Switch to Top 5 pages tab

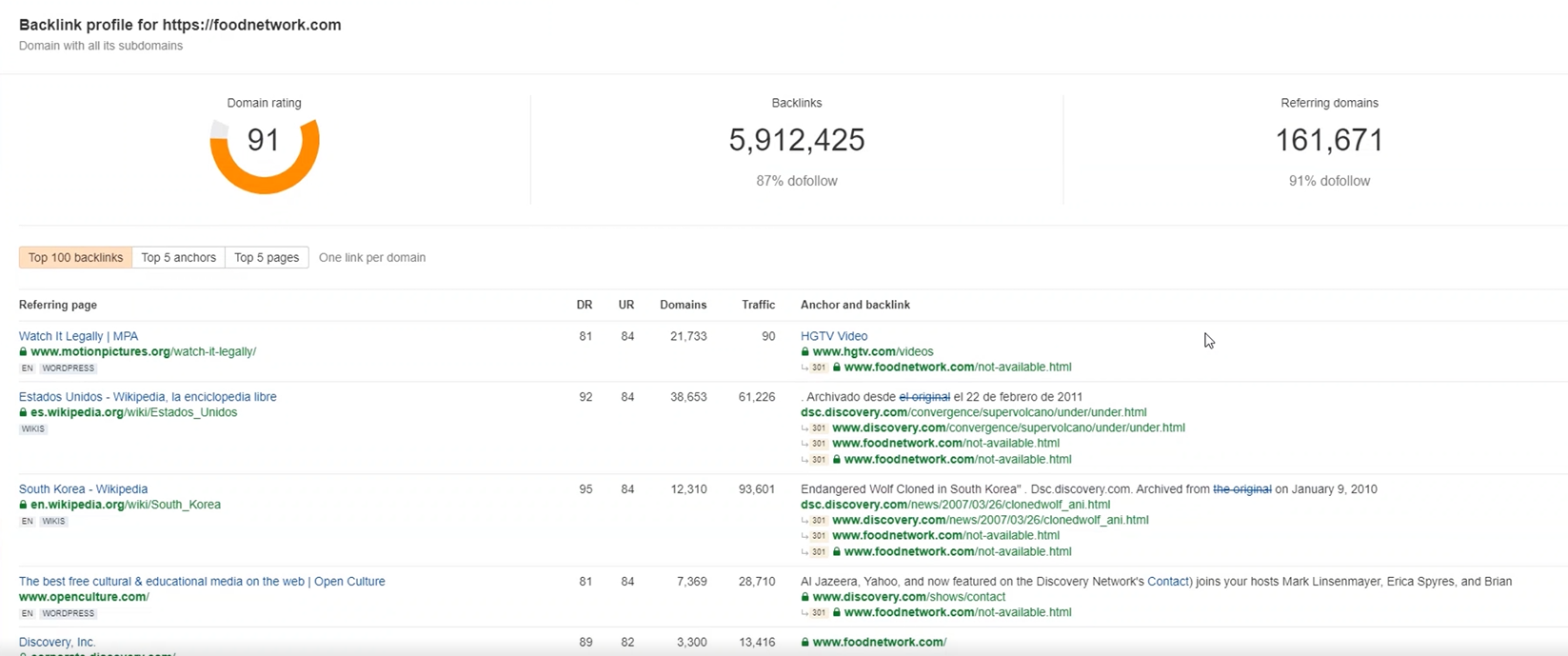pyautogui.click(x=267, y=257)
